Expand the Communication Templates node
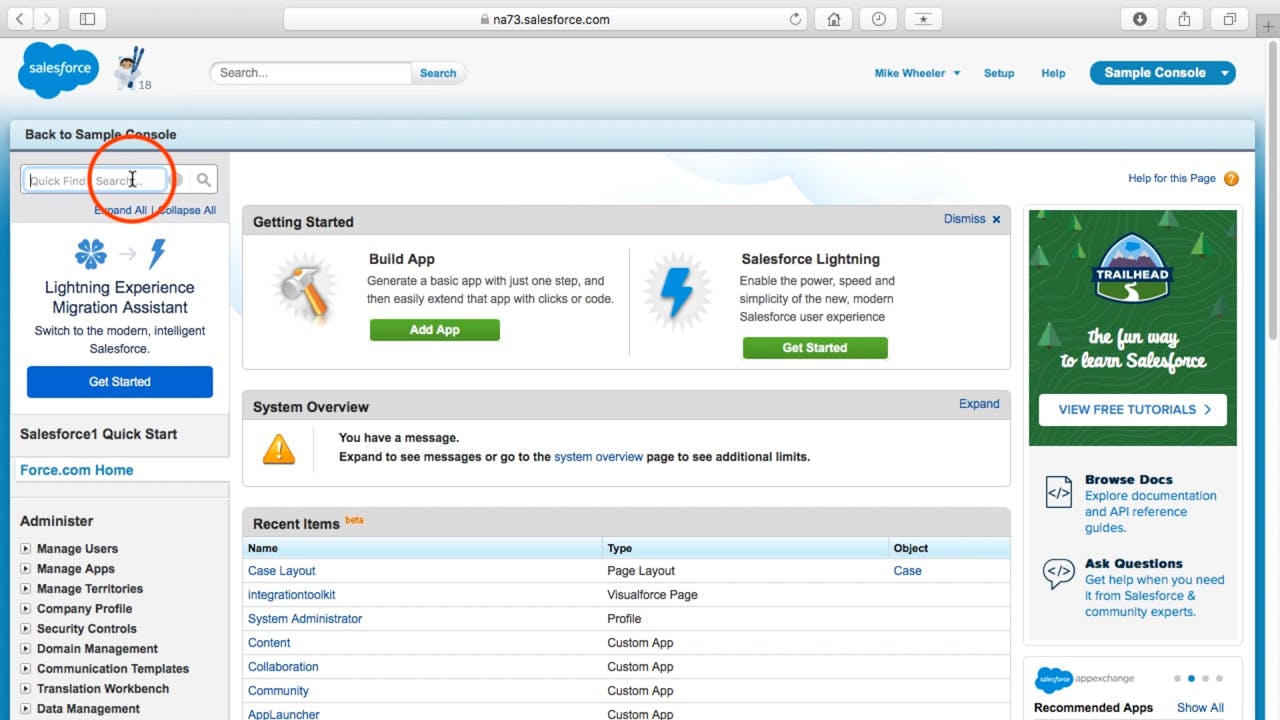This screenshot has height=720, width=1280. pos(26,669)
